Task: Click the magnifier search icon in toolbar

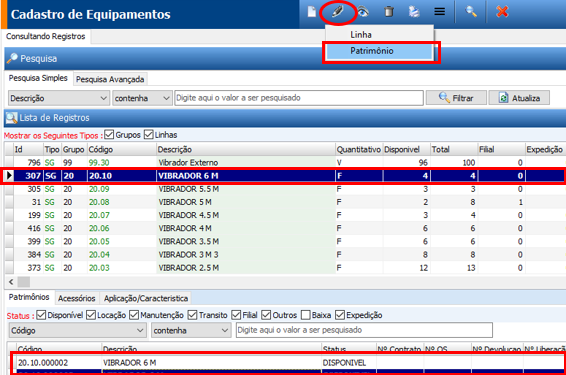Action: coord(471,12)
